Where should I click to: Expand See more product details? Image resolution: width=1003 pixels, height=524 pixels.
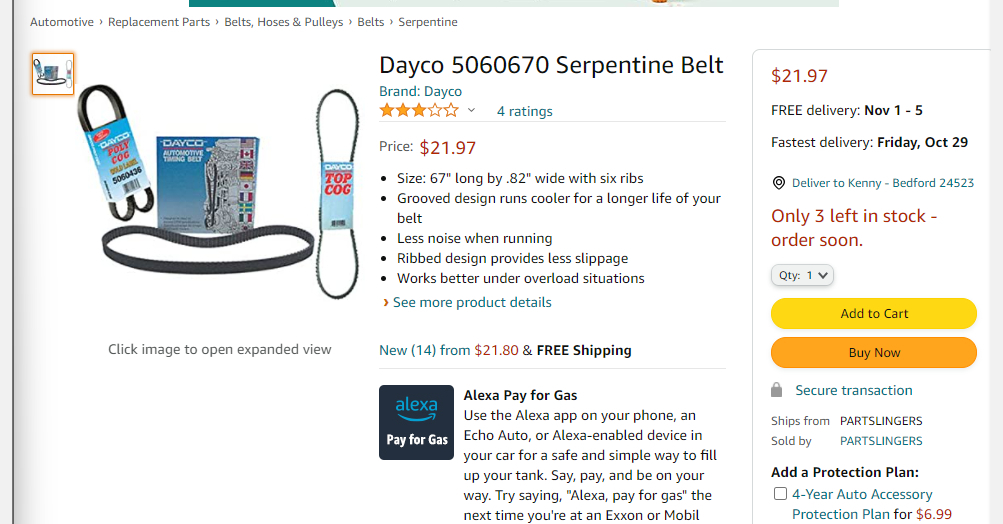click(x=471, y=302)
